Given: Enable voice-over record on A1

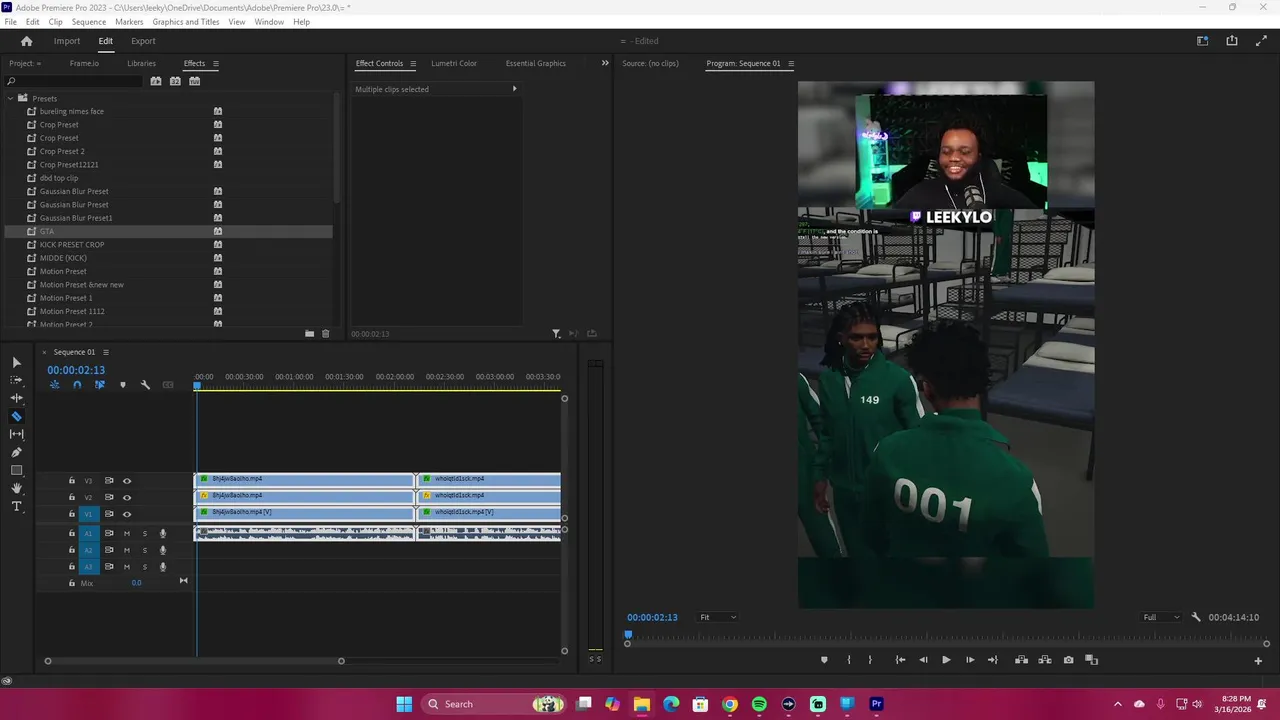Looking at the screenshot, I should [163, 534].
